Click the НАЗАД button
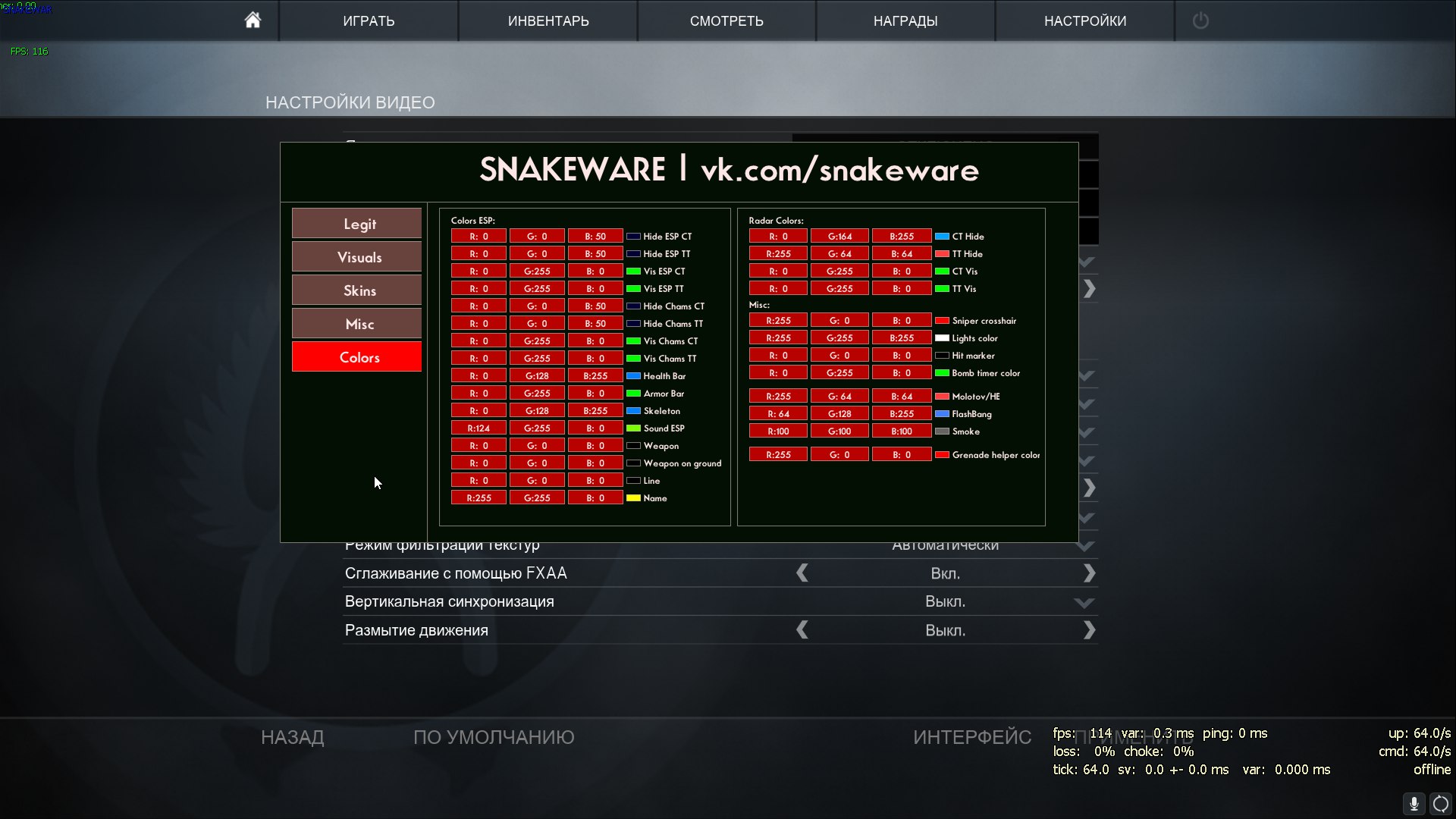1456x819 pixels. point(293,737)
